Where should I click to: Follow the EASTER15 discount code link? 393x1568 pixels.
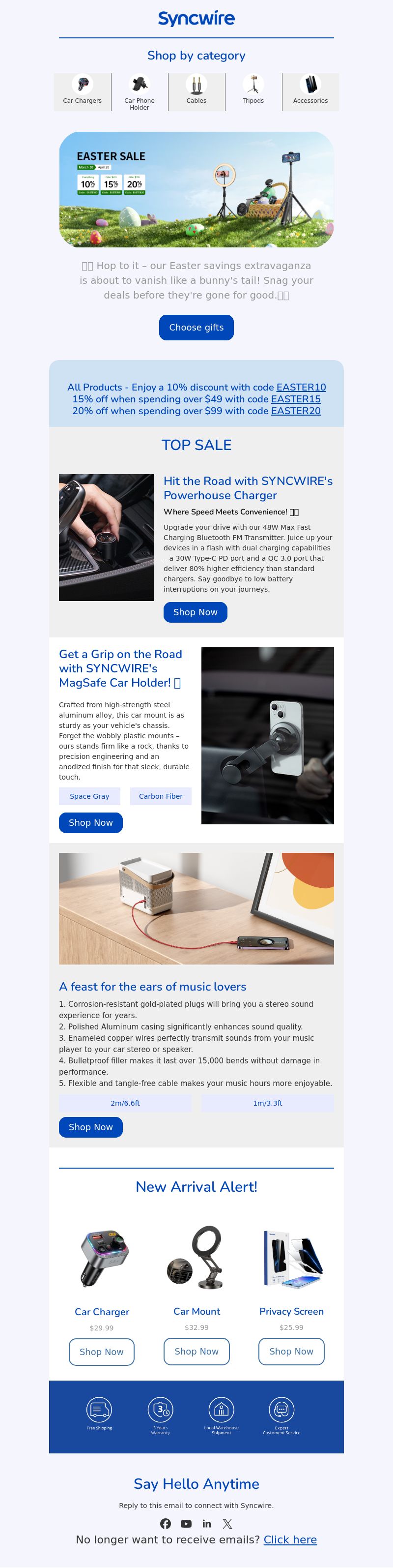coord(296,399)
